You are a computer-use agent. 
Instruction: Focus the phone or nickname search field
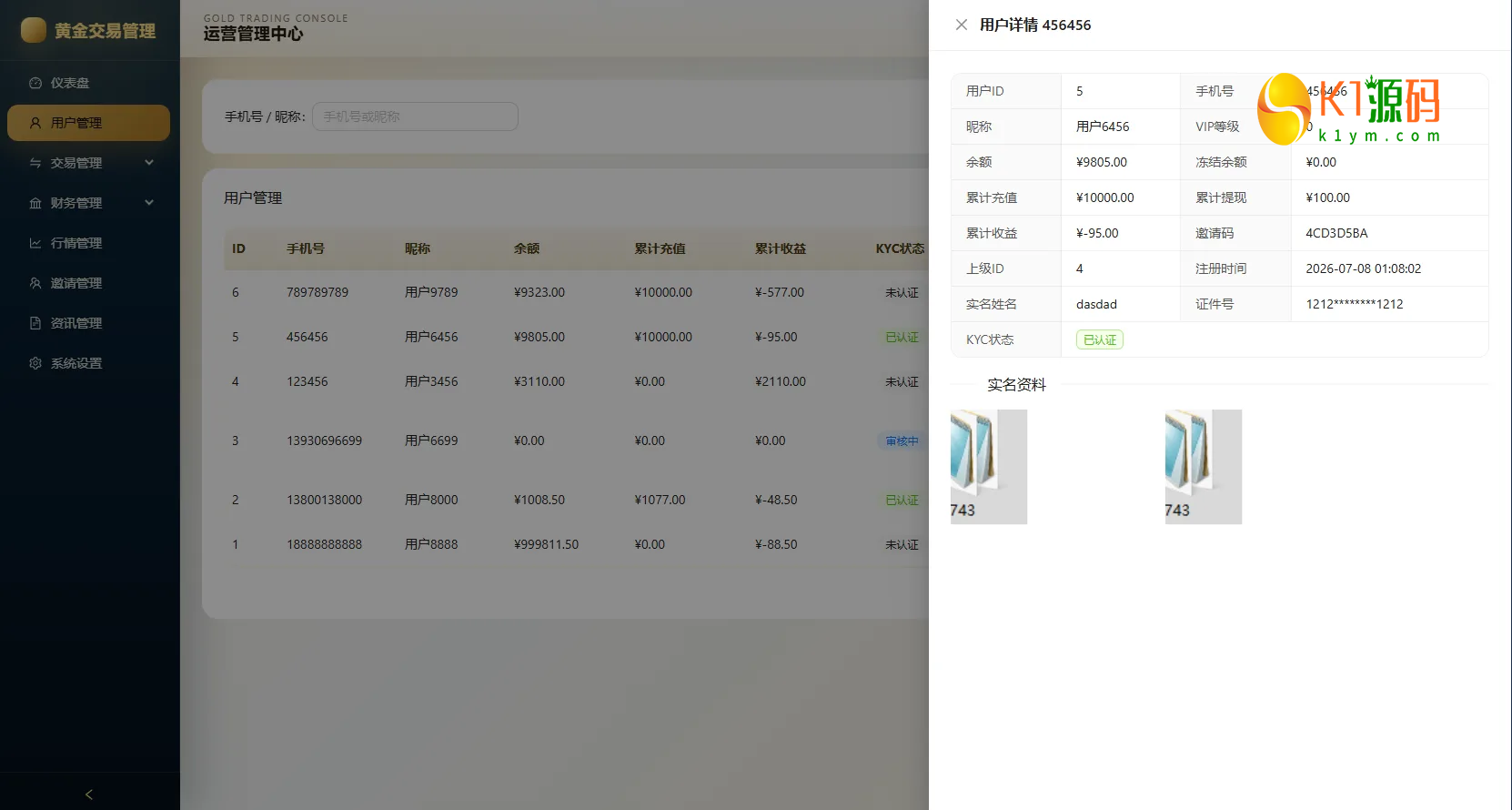415,116
